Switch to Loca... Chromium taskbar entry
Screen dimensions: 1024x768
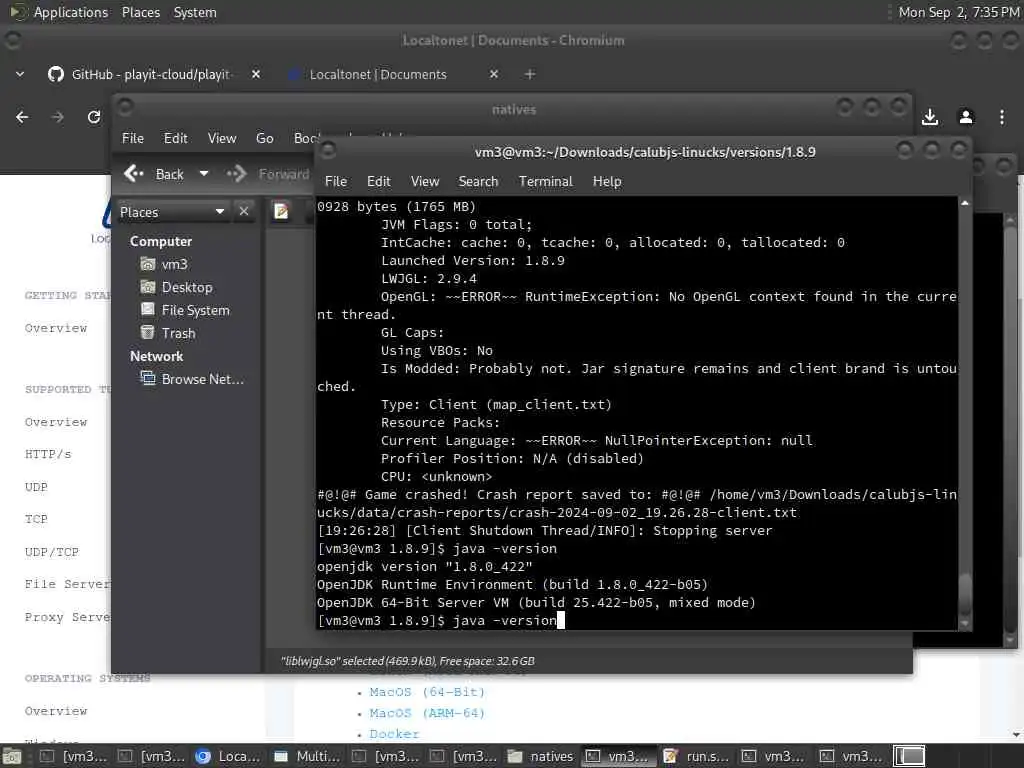(x=228, y=757)
